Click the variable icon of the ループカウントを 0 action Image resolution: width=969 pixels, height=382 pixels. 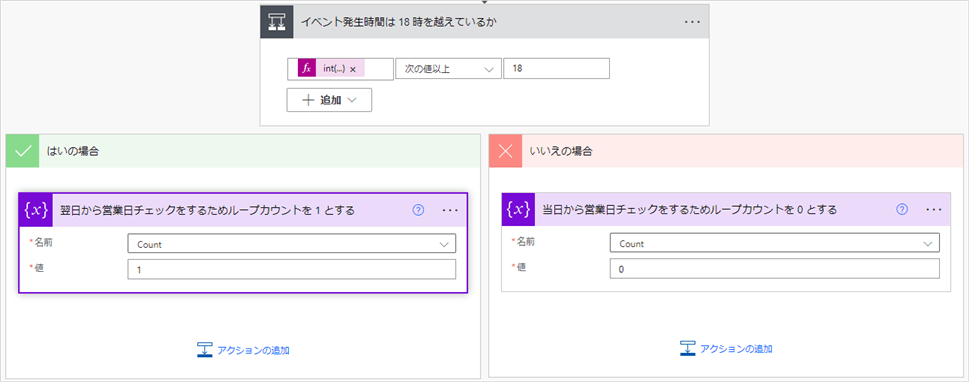tap(518, 210)
